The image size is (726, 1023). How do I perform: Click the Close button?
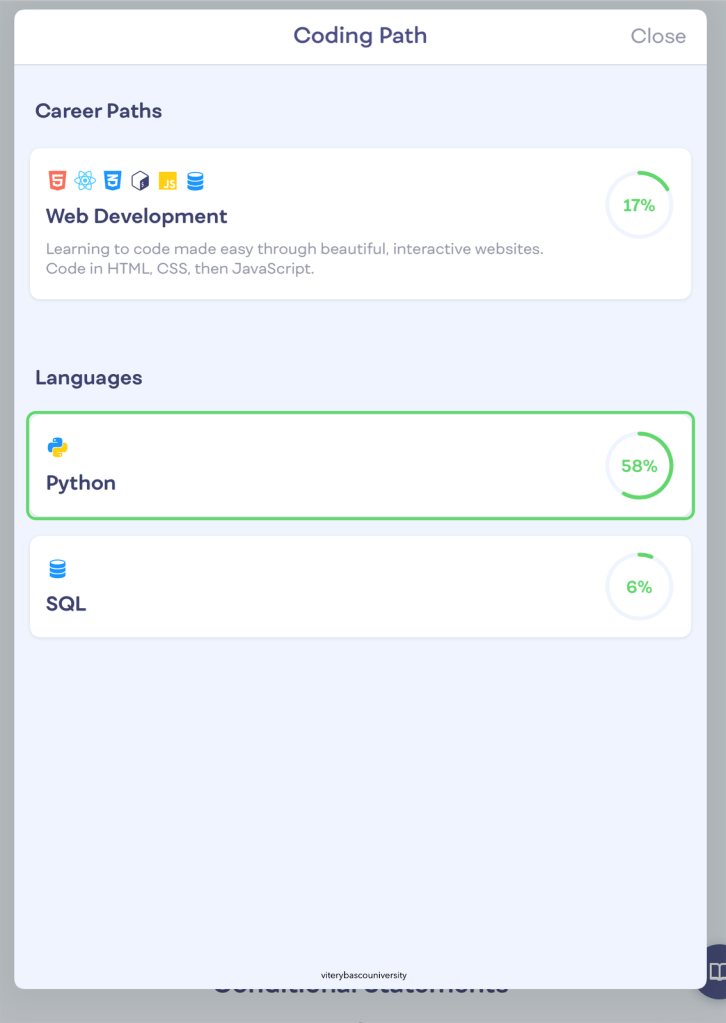(x=657, y=36)
